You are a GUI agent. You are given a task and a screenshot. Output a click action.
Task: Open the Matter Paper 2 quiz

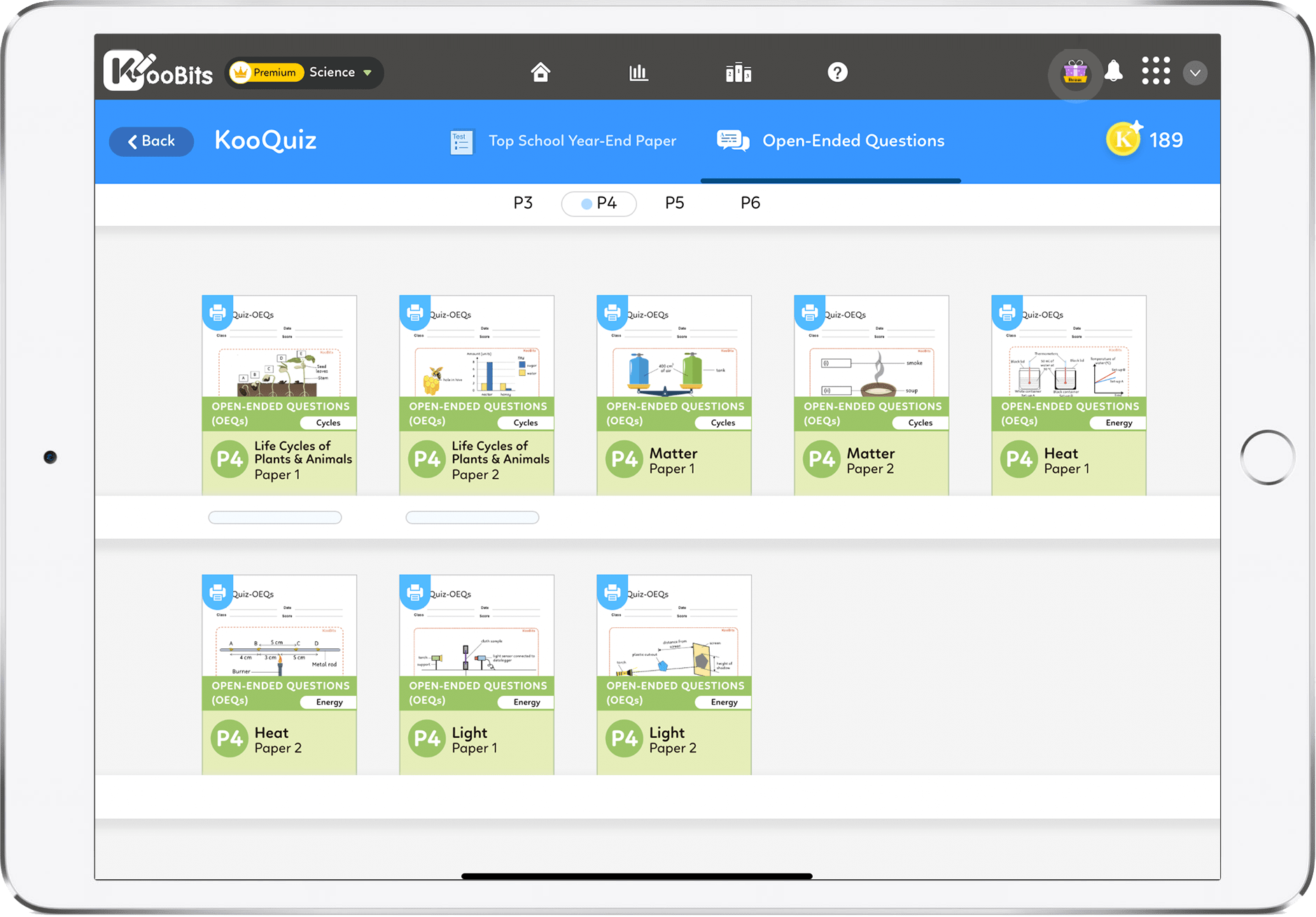(x=871, y=395)
